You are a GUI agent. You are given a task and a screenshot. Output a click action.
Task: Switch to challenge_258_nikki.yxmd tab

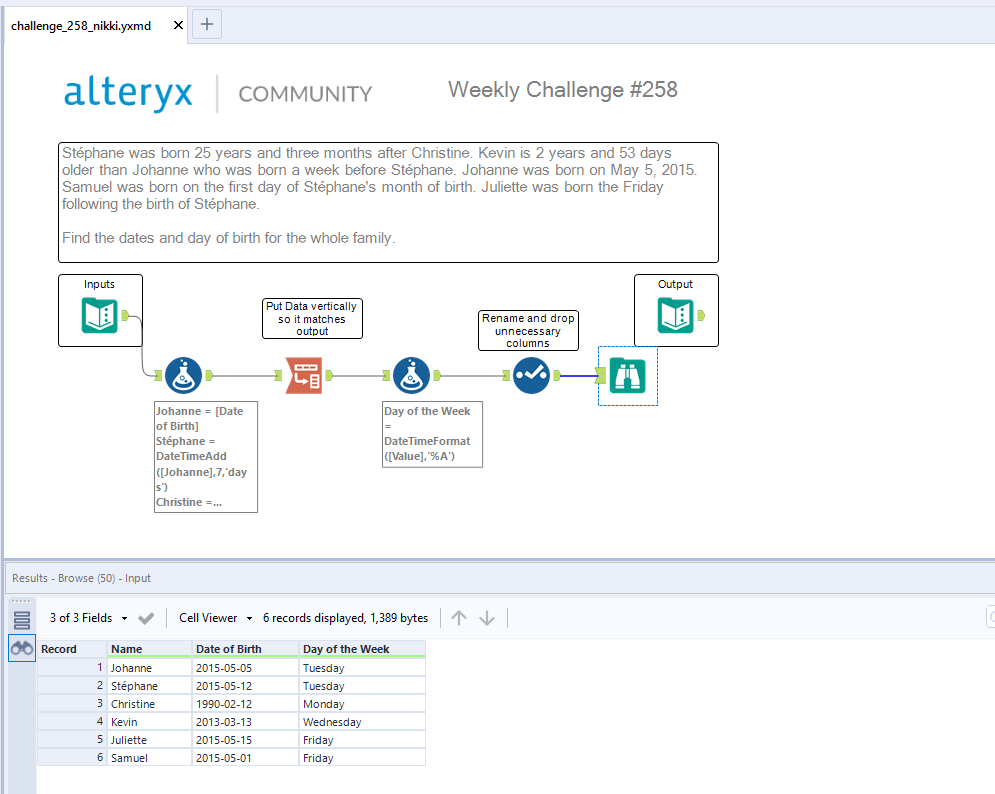[x=81, y=26]
